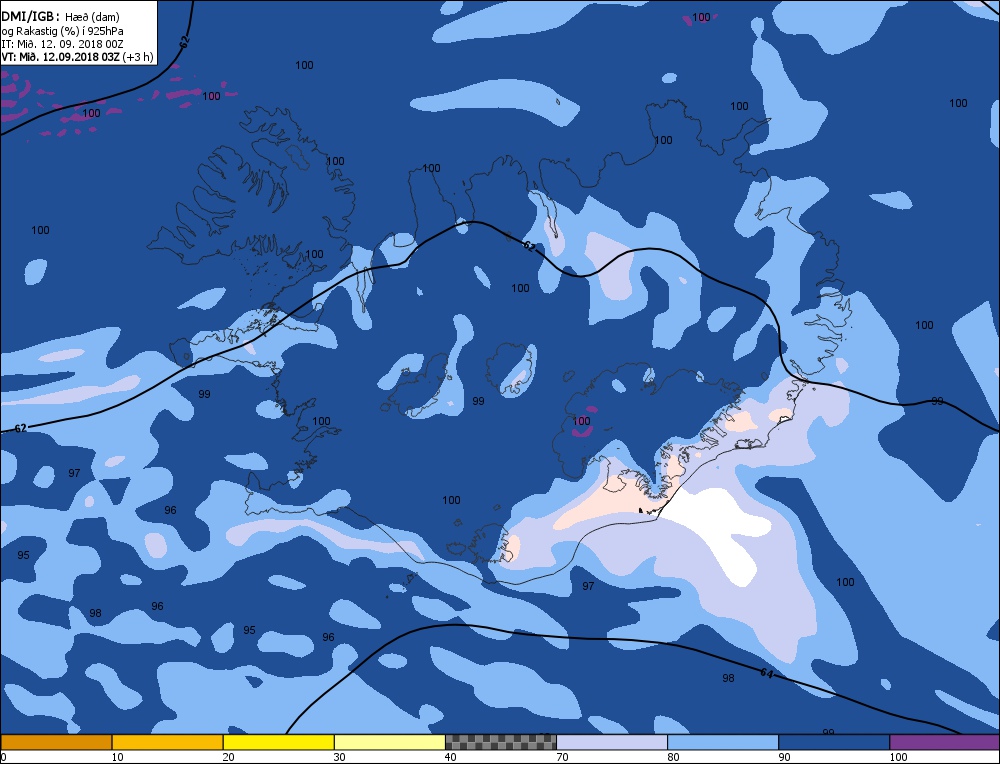This screenshot has width=1000, height=764.
Task: Click the purple legend swatch above 100
Action: point(945,742)
